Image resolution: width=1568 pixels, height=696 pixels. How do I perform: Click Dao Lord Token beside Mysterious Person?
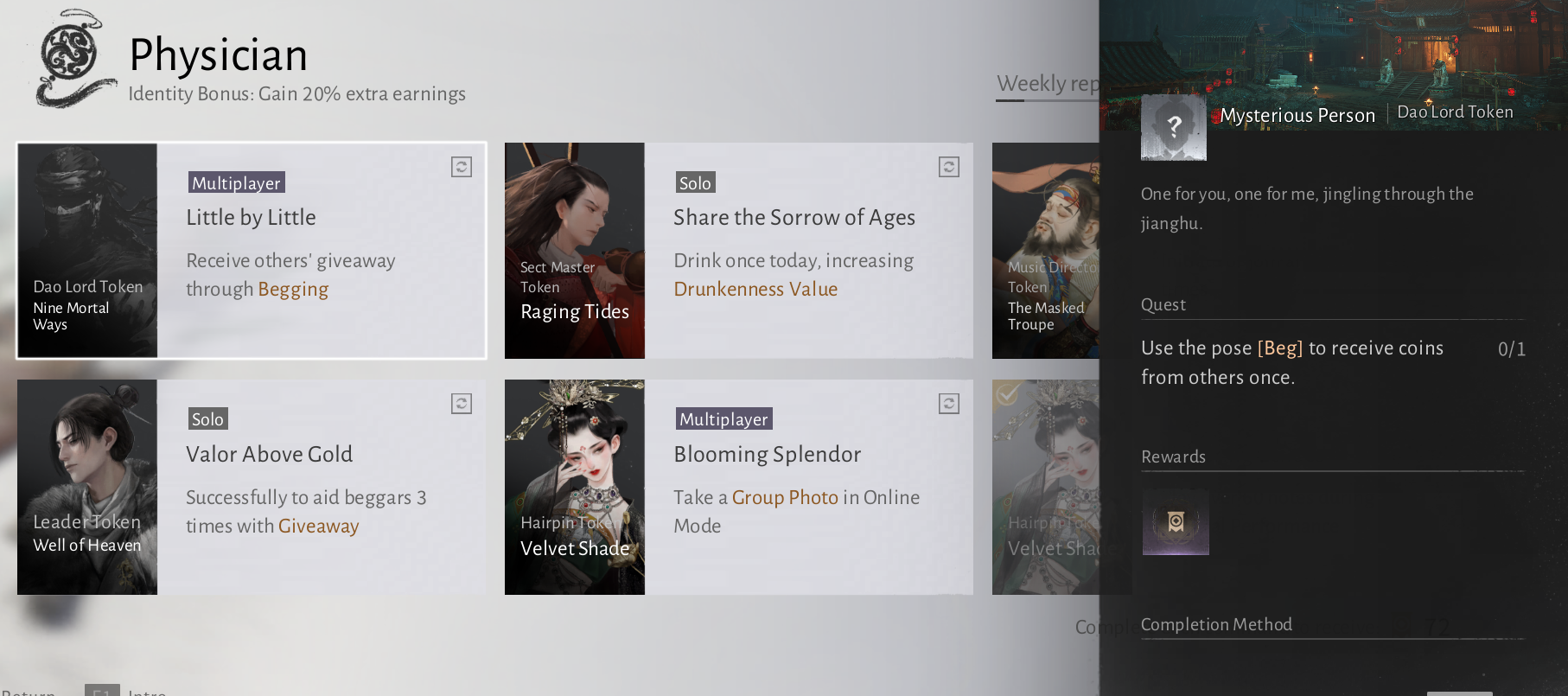coord(1456,112)
